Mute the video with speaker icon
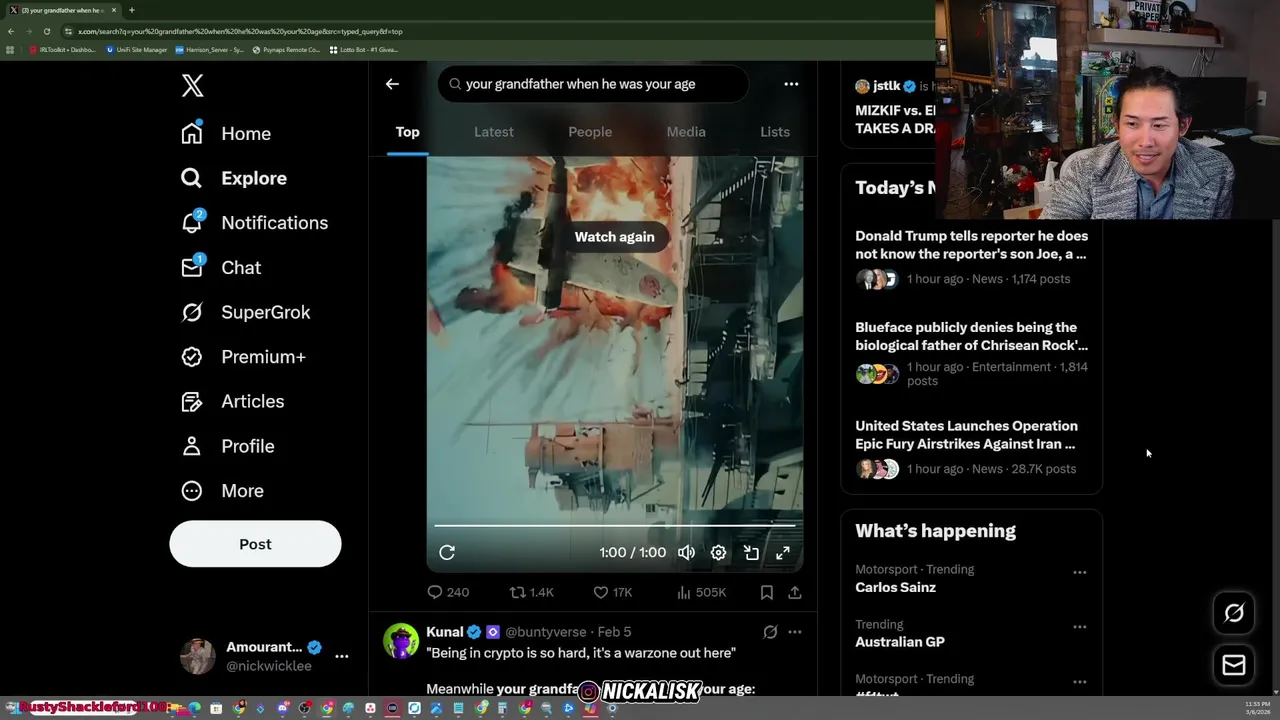Image resolution: width=1280 pixels, height=720 pixels. pos(686,553)
